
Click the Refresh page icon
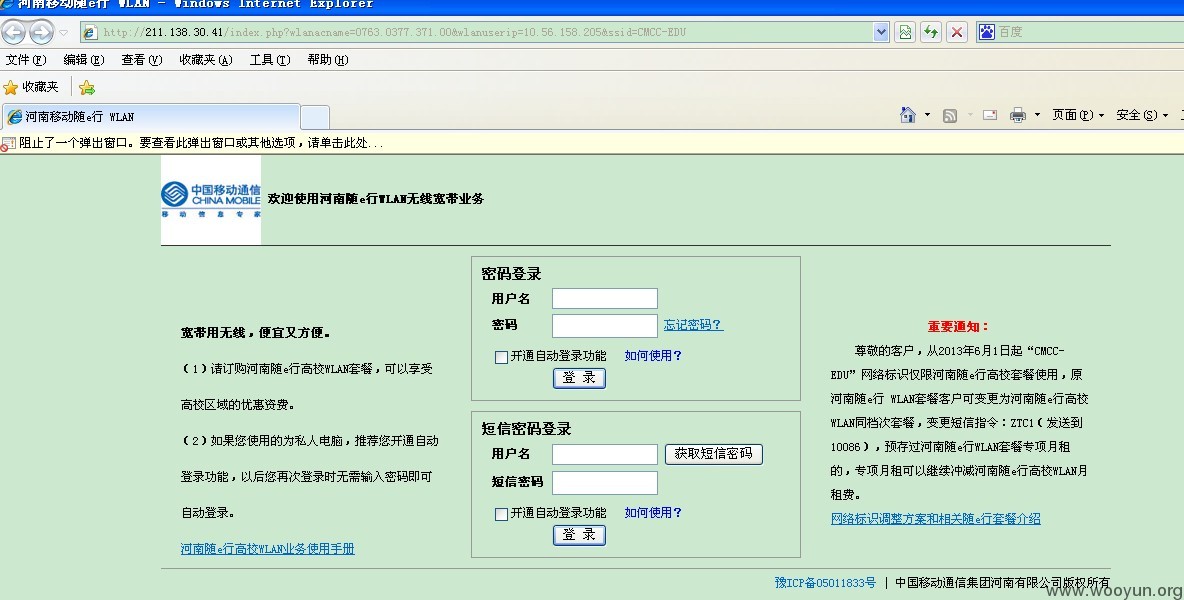(x=931, y=32)
